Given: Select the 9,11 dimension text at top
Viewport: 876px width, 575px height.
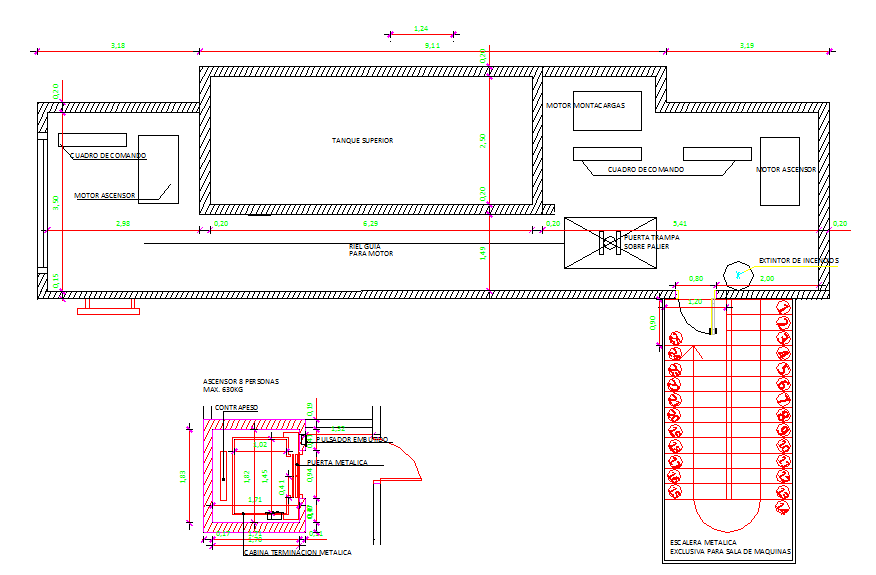Looking at the screenshot, I should 432,46.
